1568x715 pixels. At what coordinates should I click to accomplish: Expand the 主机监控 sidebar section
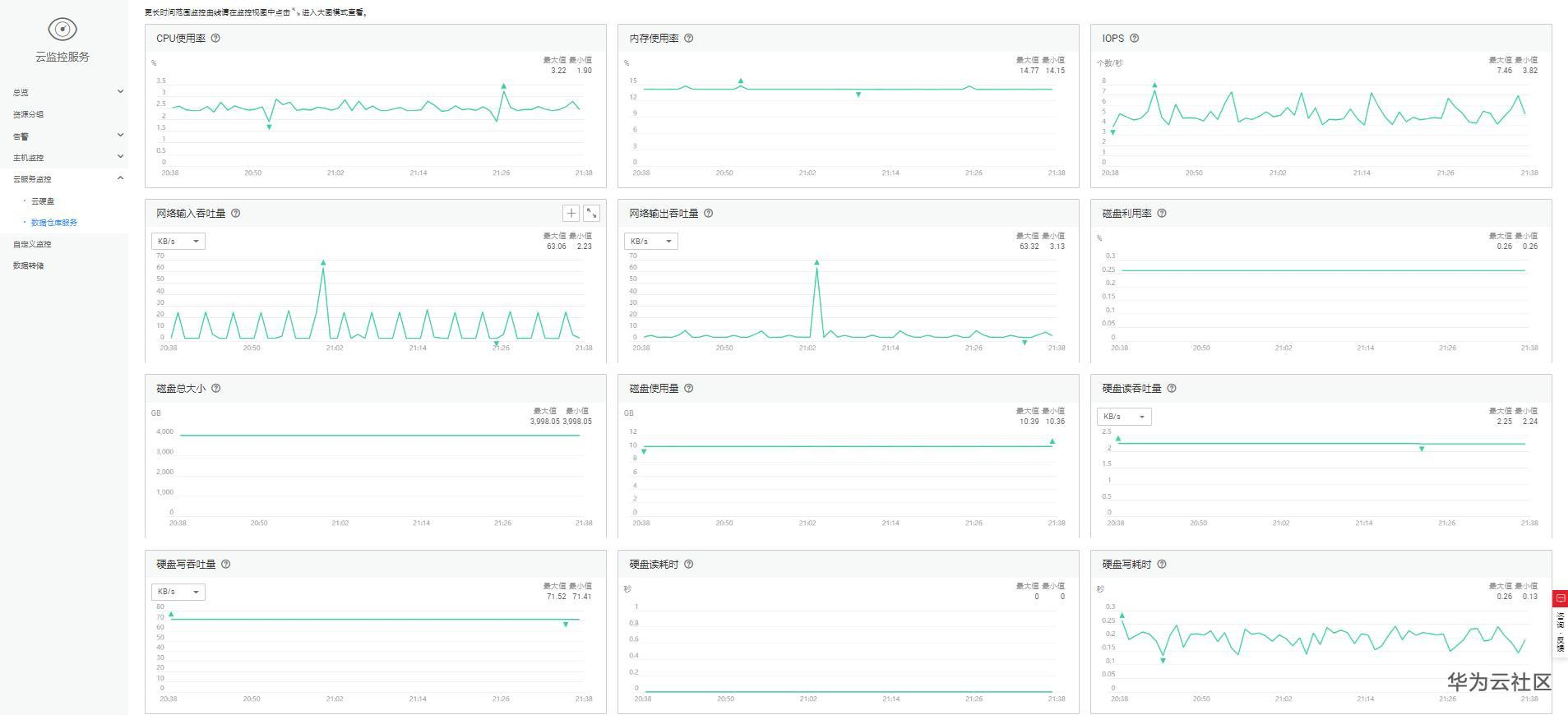121,157
